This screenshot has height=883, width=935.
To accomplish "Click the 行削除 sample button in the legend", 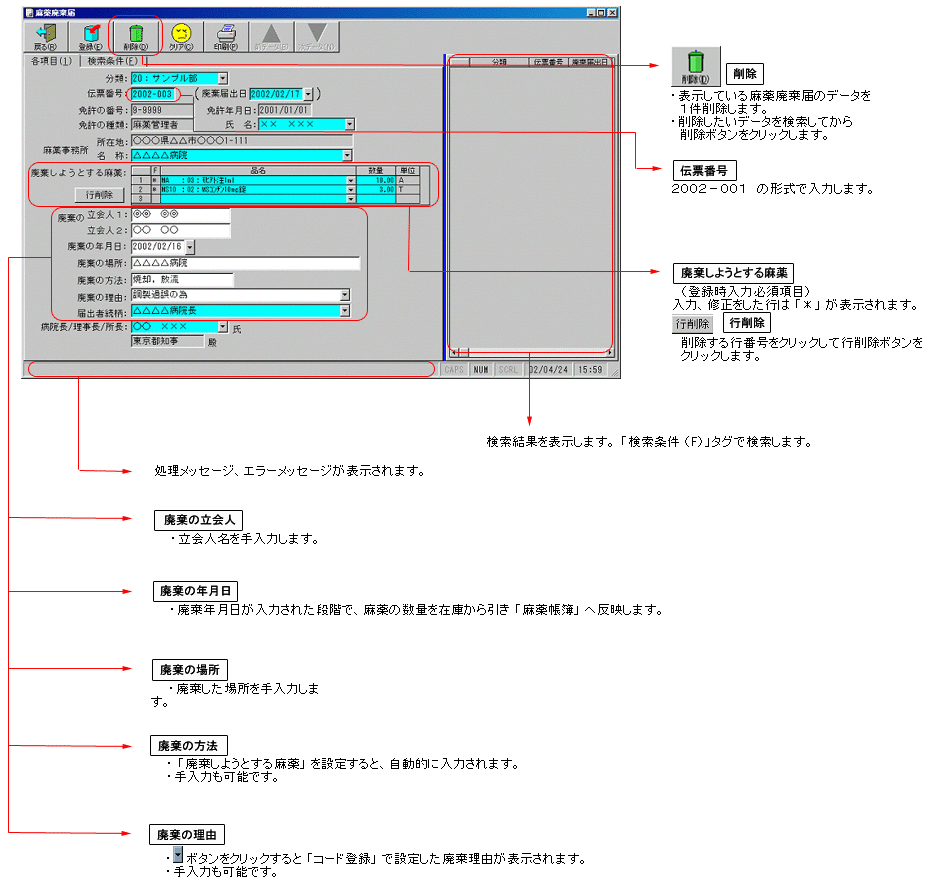I will click(x=692, y=324).
